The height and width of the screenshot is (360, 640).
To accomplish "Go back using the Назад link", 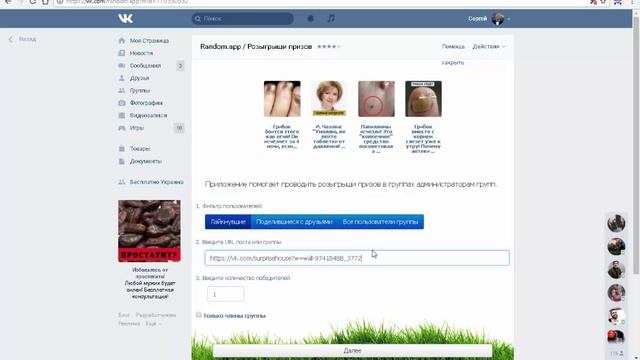I will click(22, 39).
